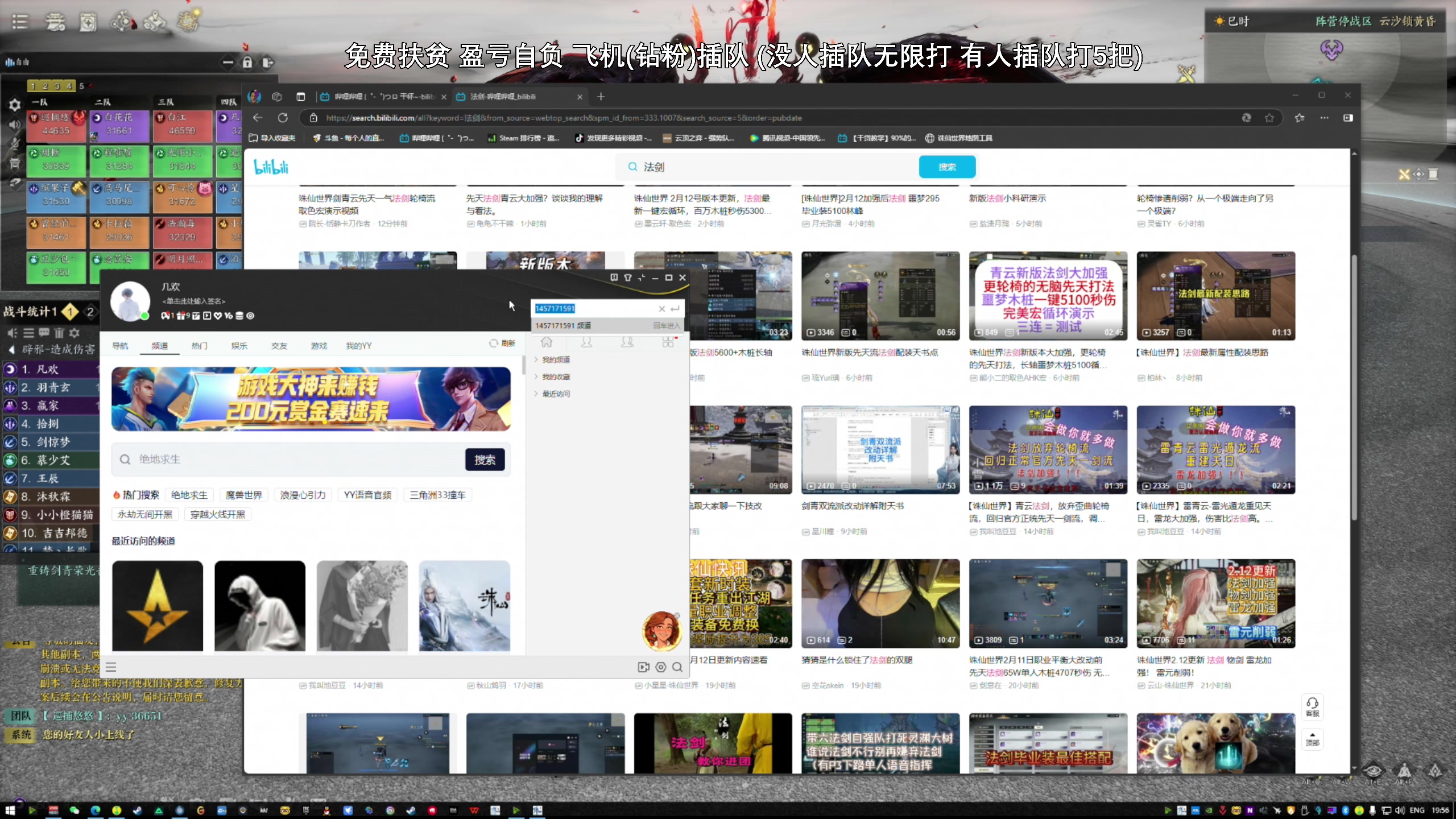
Task: Expand 最近访问 tree node
Action: 536,394
